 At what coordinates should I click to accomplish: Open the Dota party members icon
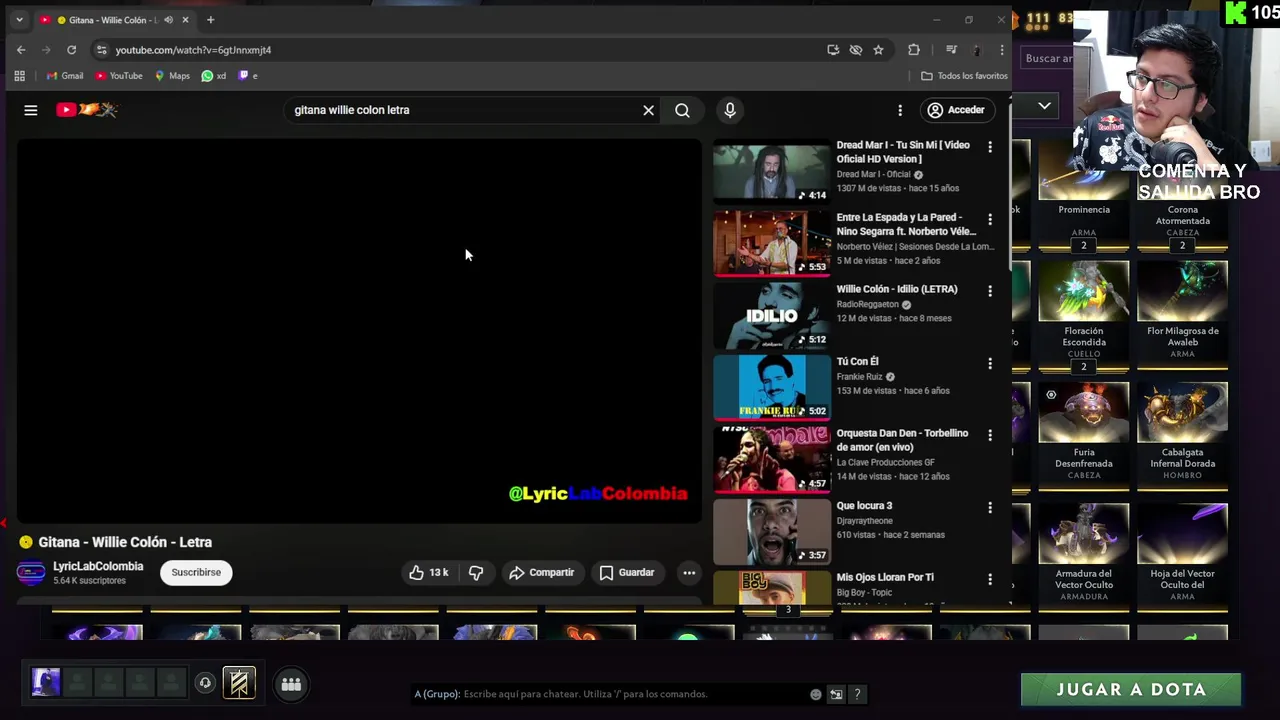point(291,684)
